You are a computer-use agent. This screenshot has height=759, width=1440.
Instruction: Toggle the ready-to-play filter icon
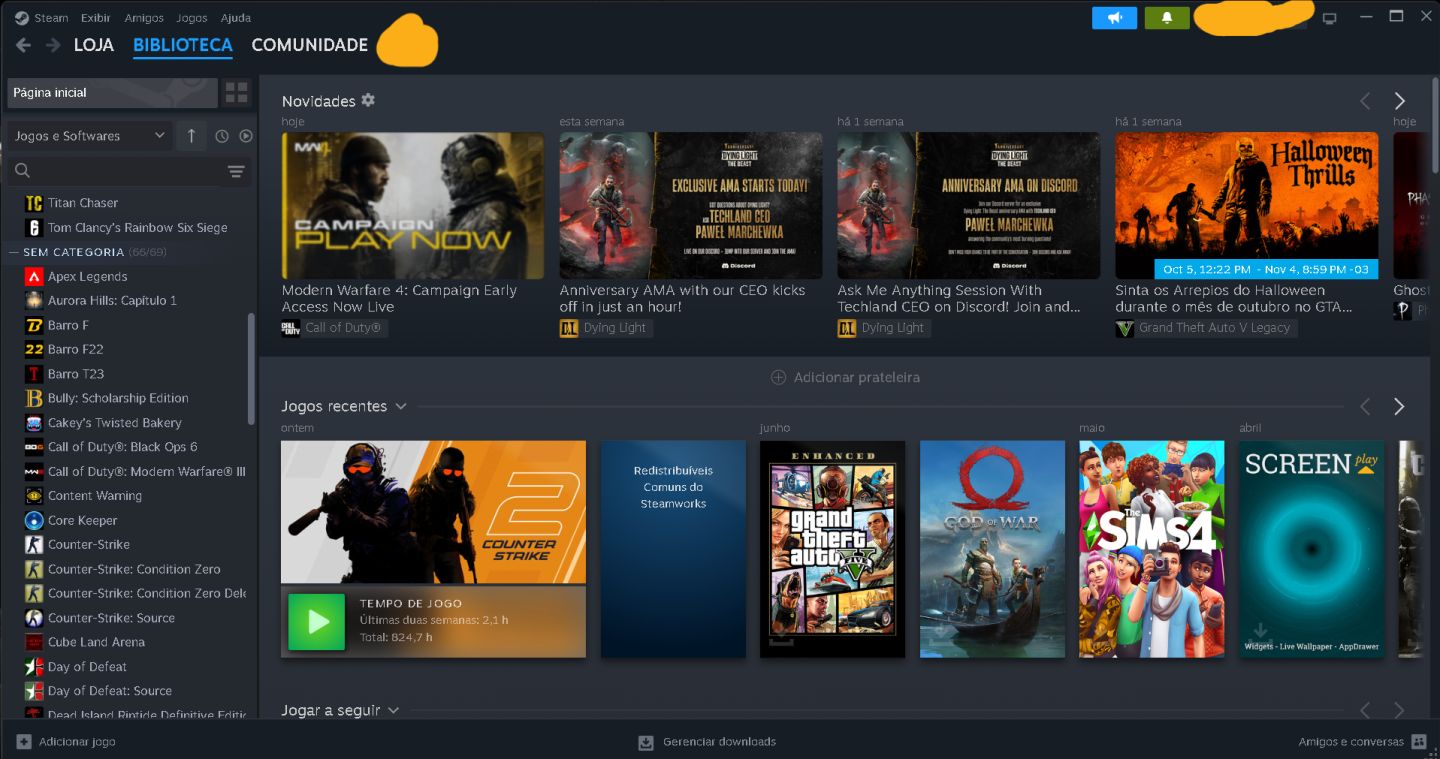click(x=246, y=136)
